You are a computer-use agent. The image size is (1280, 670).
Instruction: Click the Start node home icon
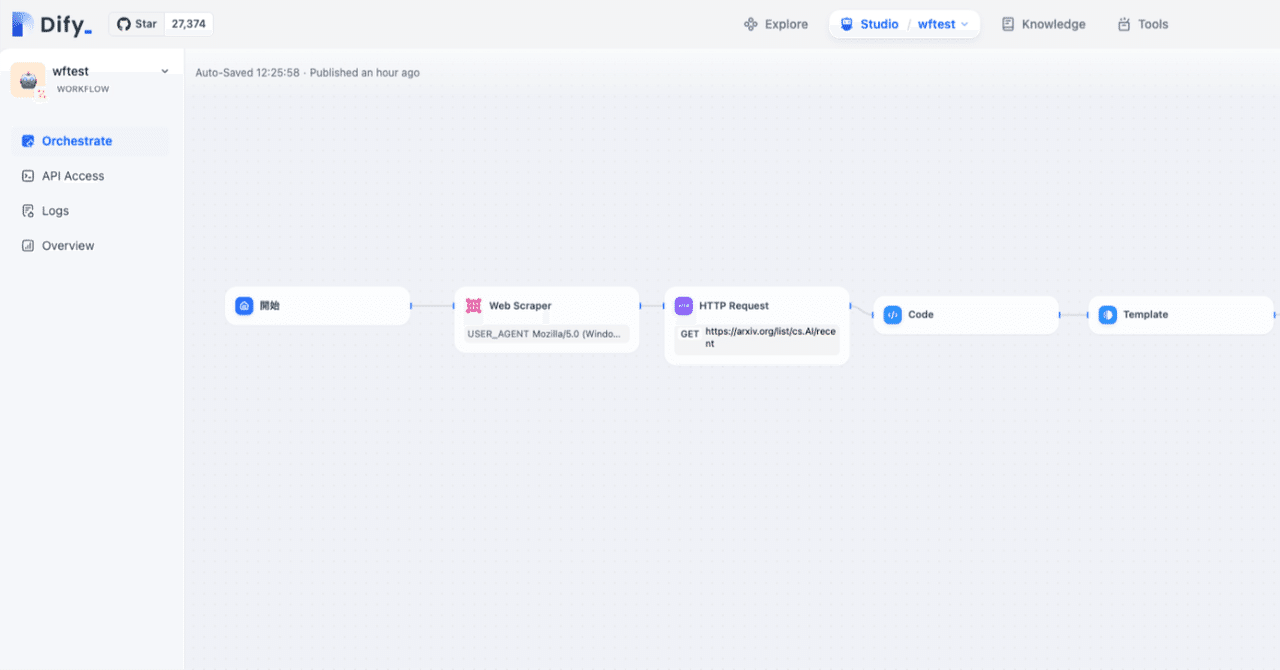pos(244,306)
